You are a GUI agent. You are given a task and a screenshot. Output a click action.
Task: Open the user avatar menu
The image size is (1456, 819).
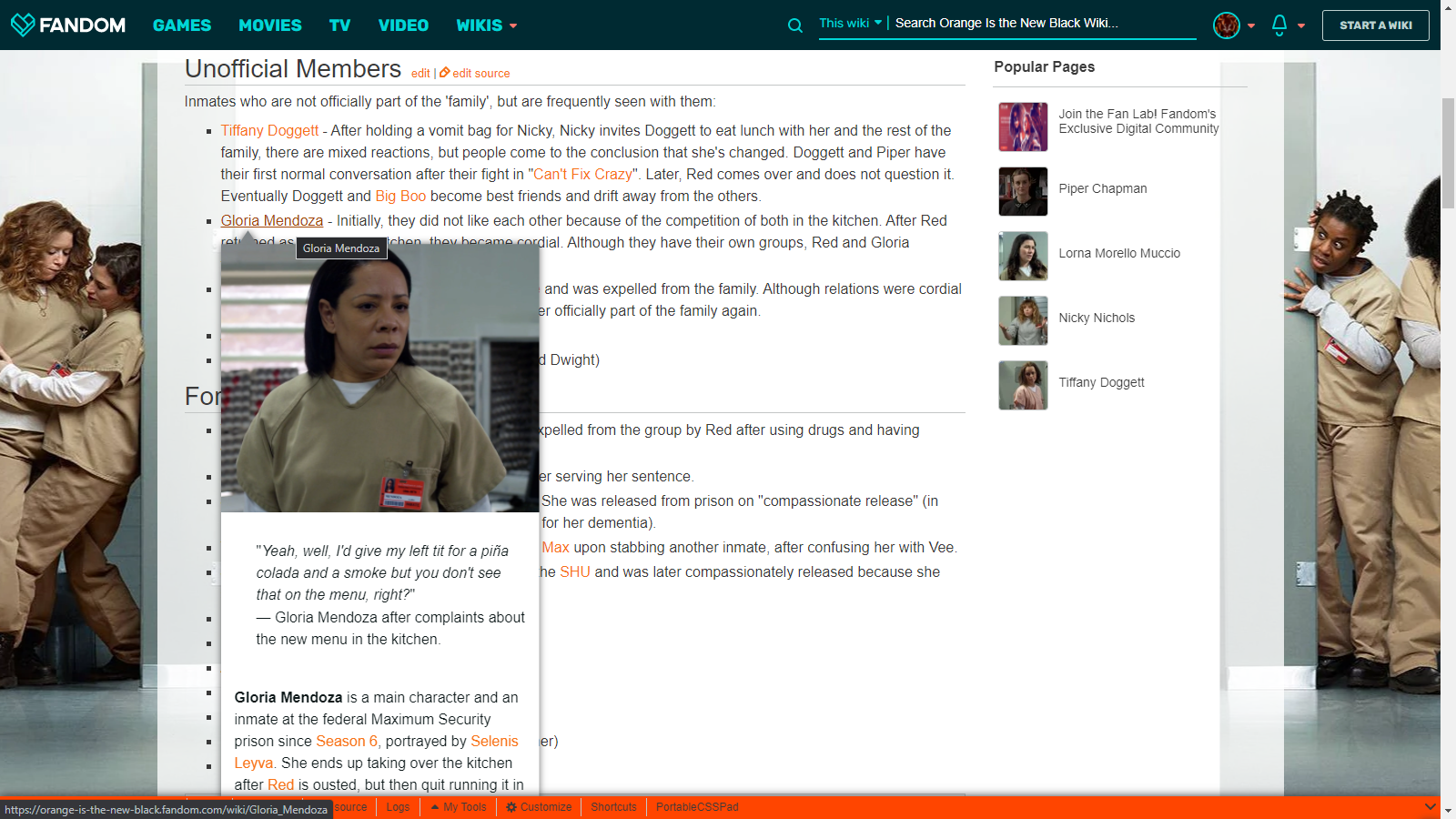(1227, 25)
